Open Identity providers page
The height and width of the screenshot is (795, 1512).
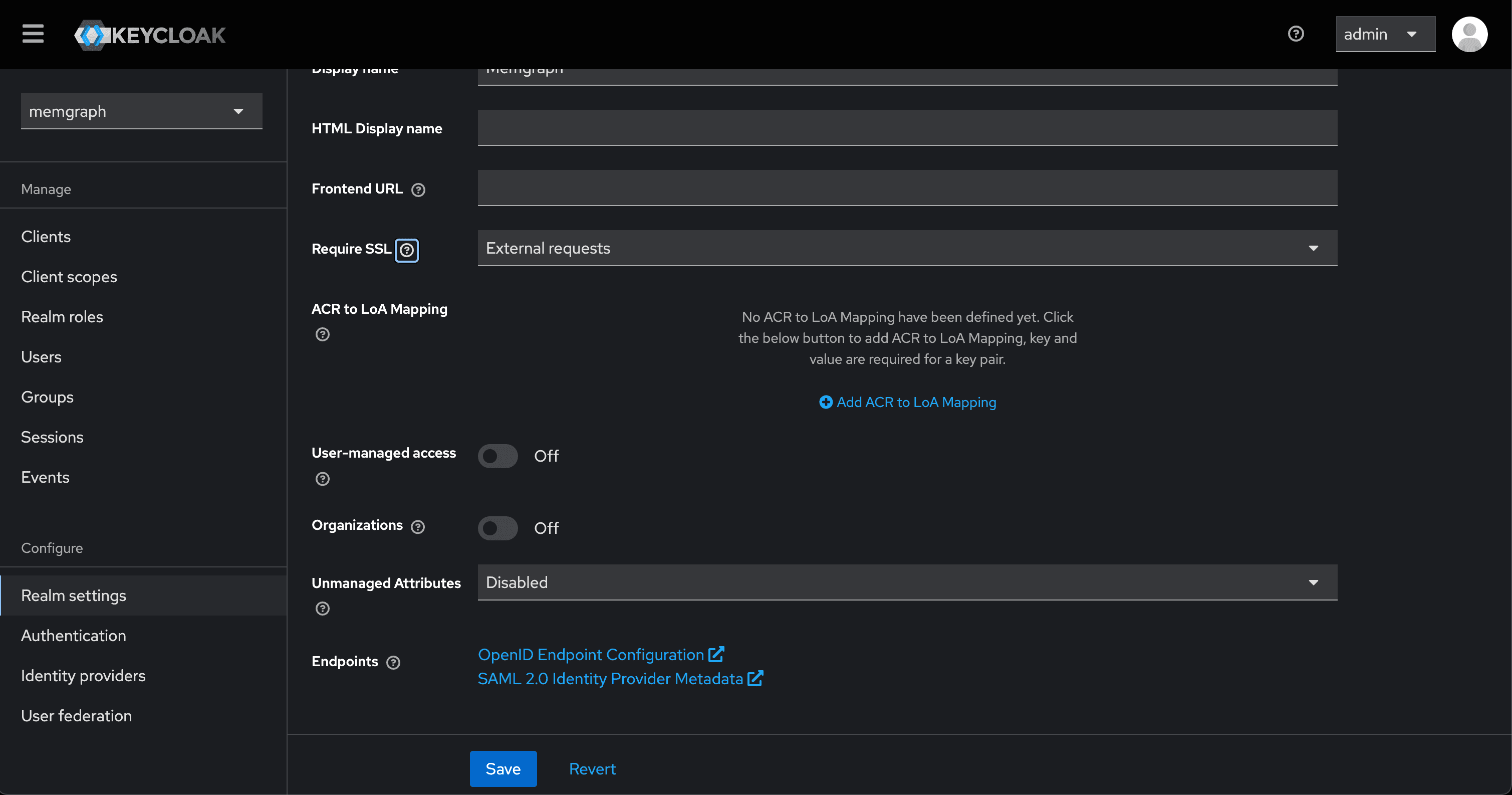click(x=83, y=676)
